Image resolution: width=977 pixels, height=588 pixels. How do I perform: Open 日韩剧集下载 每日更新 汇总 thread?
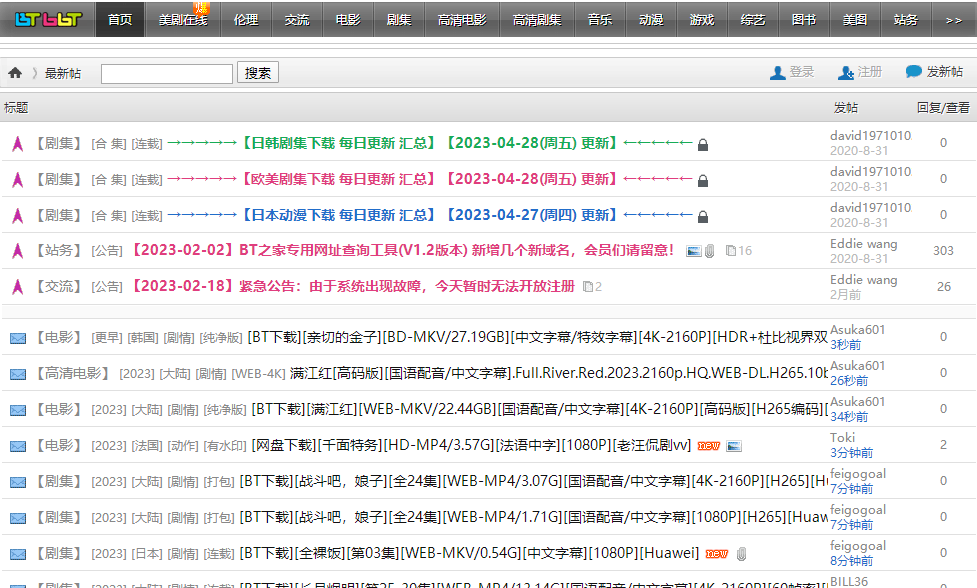pos(430,143)
